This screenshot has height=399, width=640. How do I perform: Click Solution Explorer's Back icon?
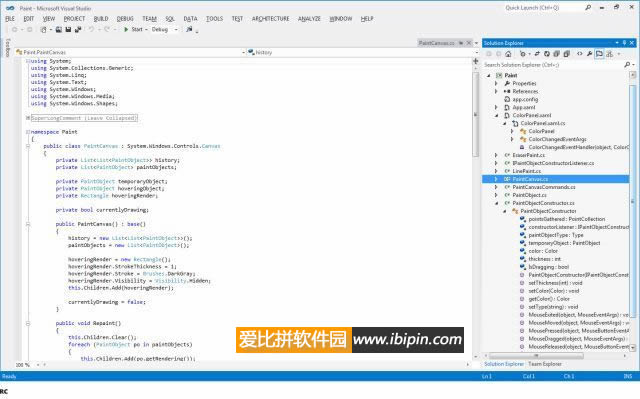point(489,54)
